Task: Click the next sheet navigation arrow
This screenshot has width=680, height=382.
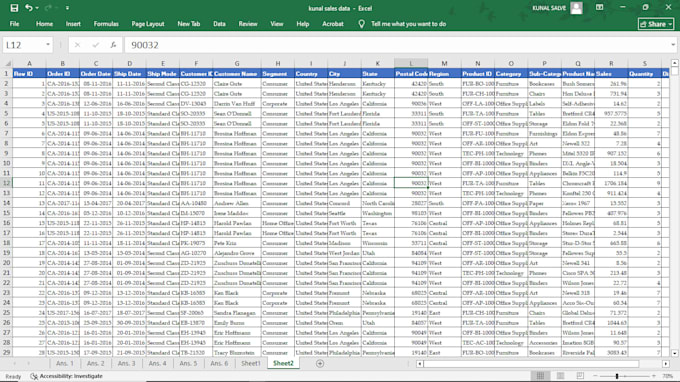Action: [29, 364]
